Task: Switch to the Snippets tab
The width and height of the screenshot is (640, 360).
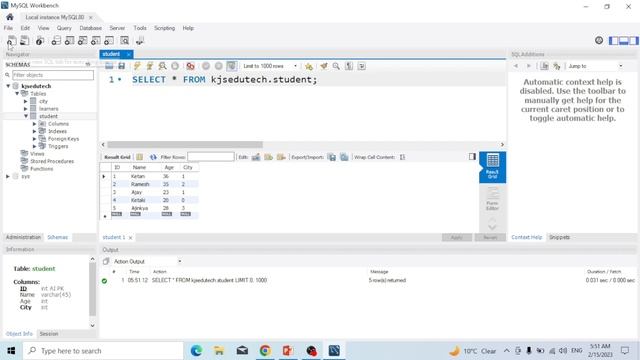Action: pyautogui.click(x=559, y=237)
